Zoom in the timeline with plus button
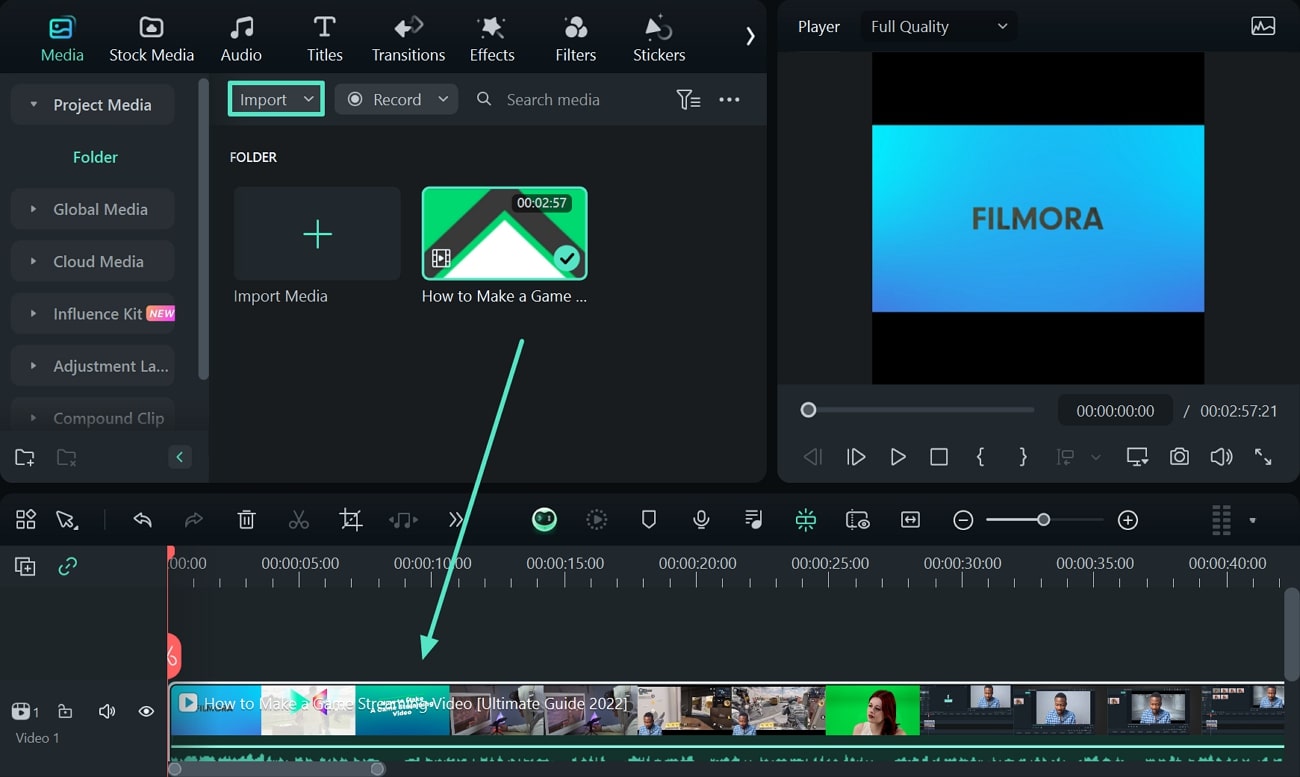Image resolution: width=1300 pixels, height=777 pixels. [1128, 520]
